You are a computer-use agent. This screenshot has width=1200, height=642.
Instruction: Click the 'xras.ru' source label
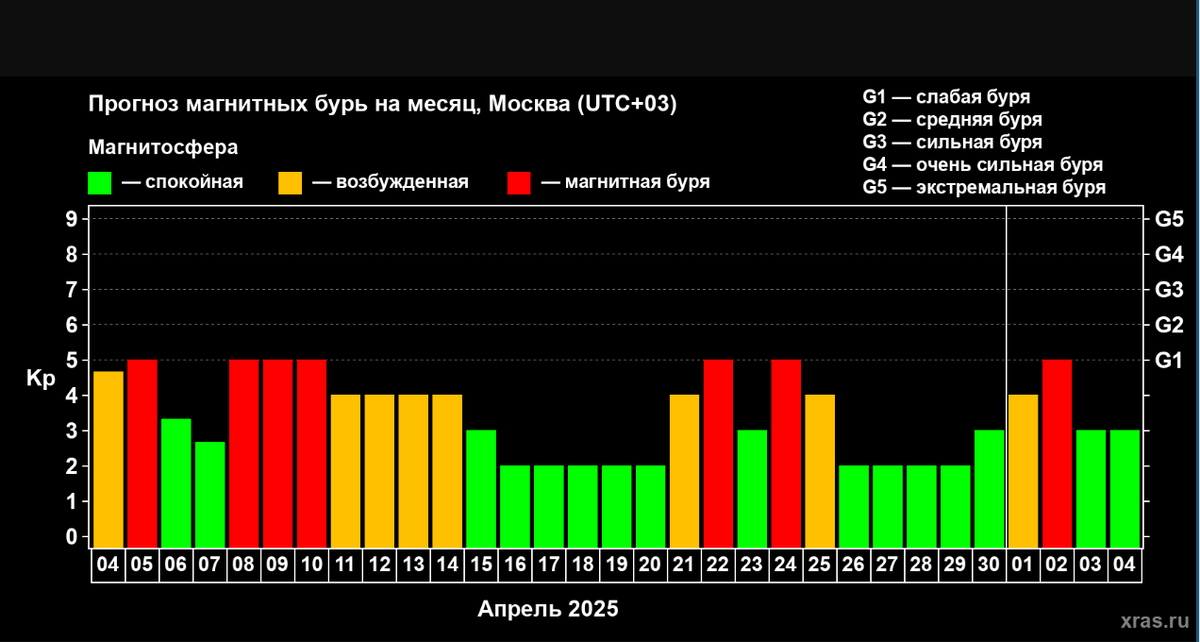pyautogui.click(x=1157, y=621)
